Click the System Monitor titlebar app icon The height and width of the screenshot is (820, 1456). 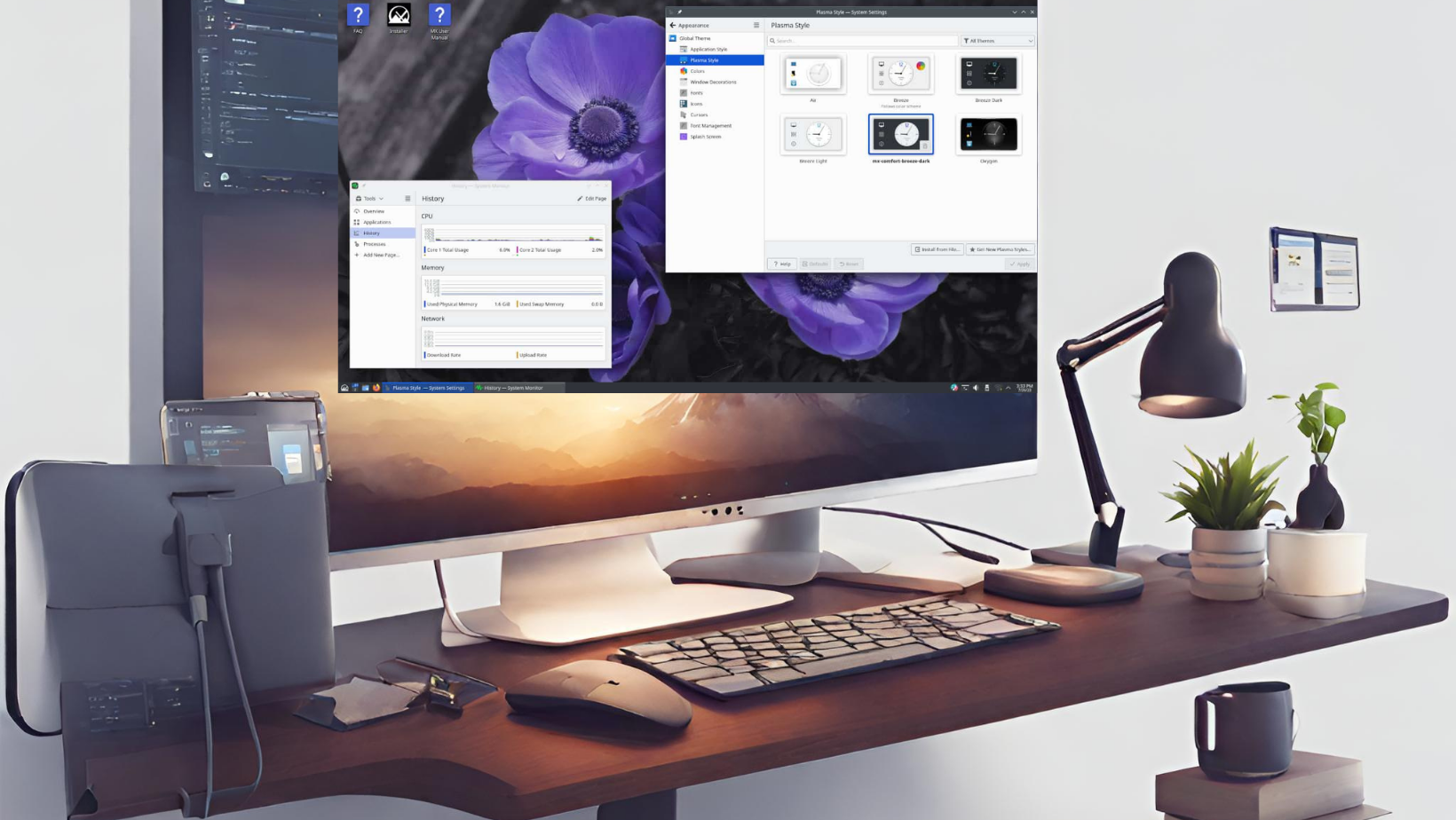(x=355, y=185)
